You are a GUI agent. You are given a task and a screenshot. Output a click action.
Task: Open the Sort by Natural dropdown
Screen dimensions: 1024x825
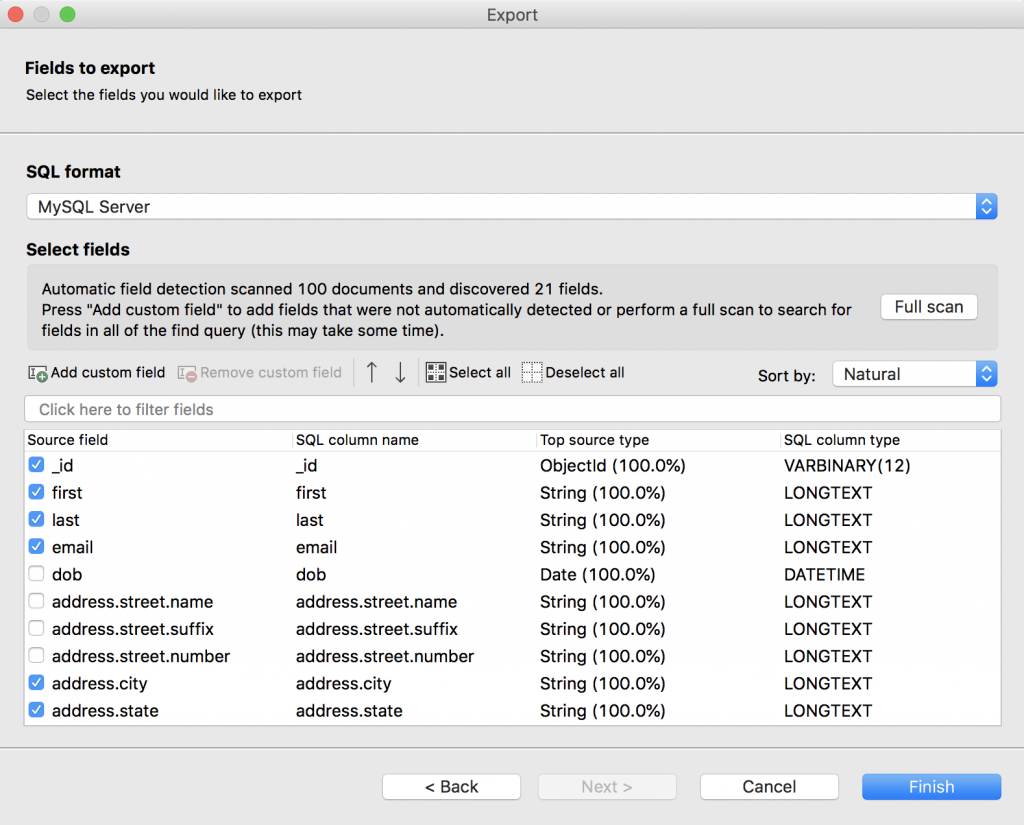[x=915, y=374]
